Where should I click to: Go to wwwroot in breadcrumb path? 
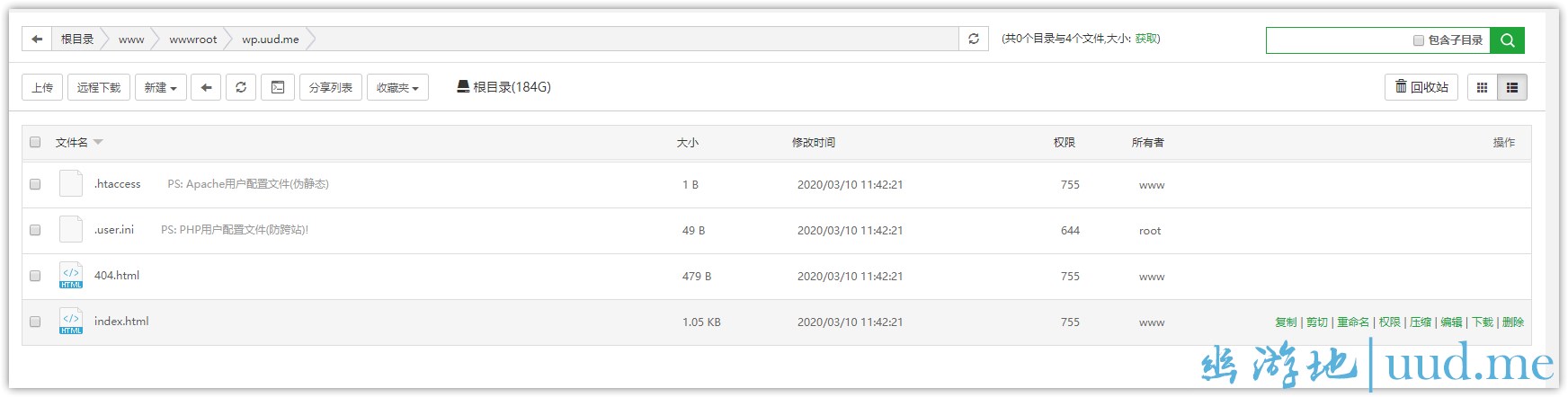pos(193,40)
